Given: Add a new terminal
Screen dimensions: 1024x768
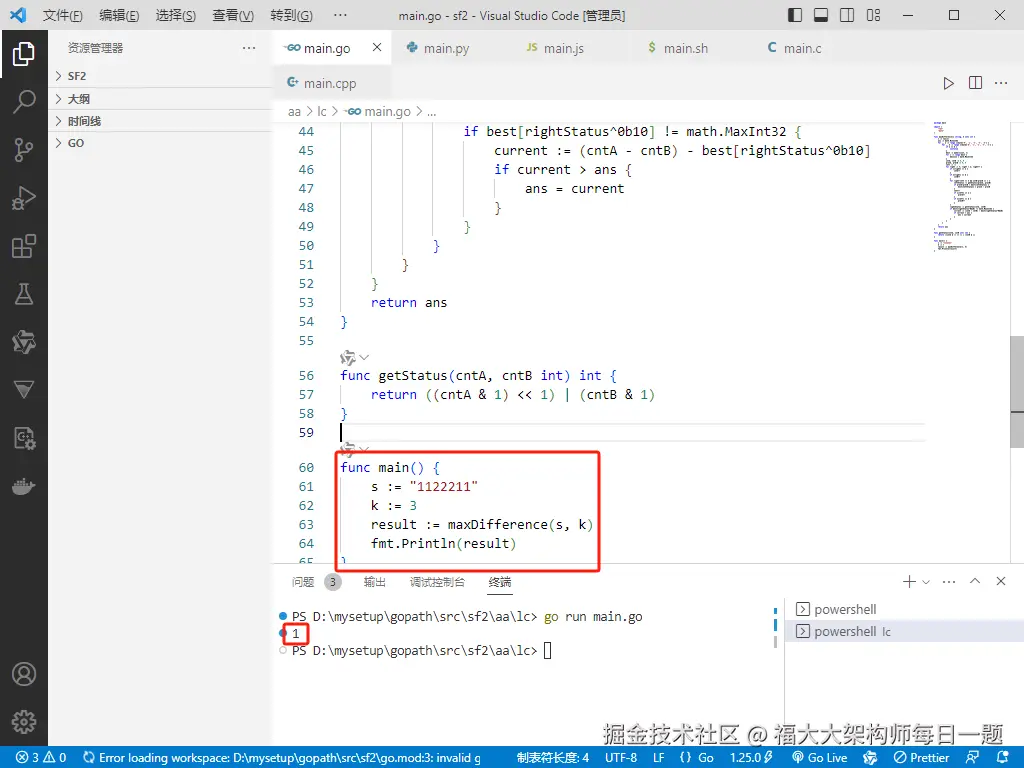Looking at the screenshot, I should pyautogui.click(x=908, y=581).
